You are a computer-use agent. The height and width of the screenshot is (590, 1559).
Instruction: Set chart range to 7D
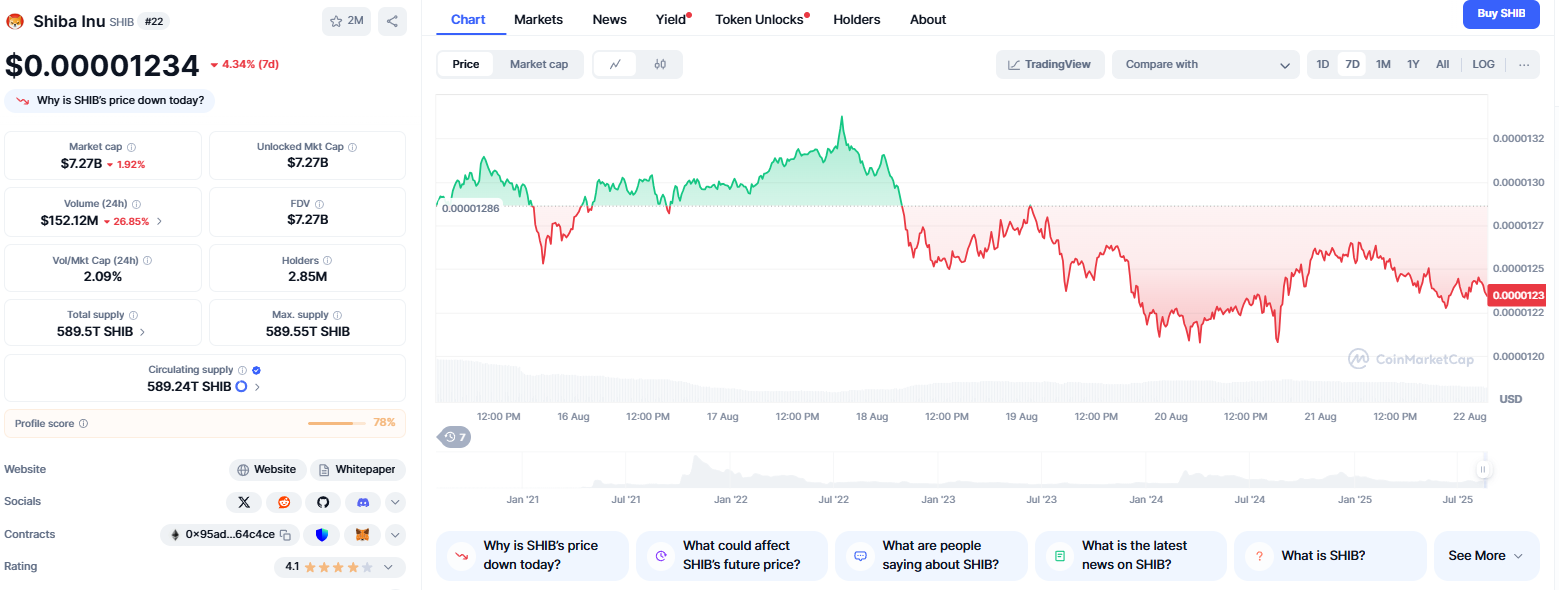(1353, 64)
